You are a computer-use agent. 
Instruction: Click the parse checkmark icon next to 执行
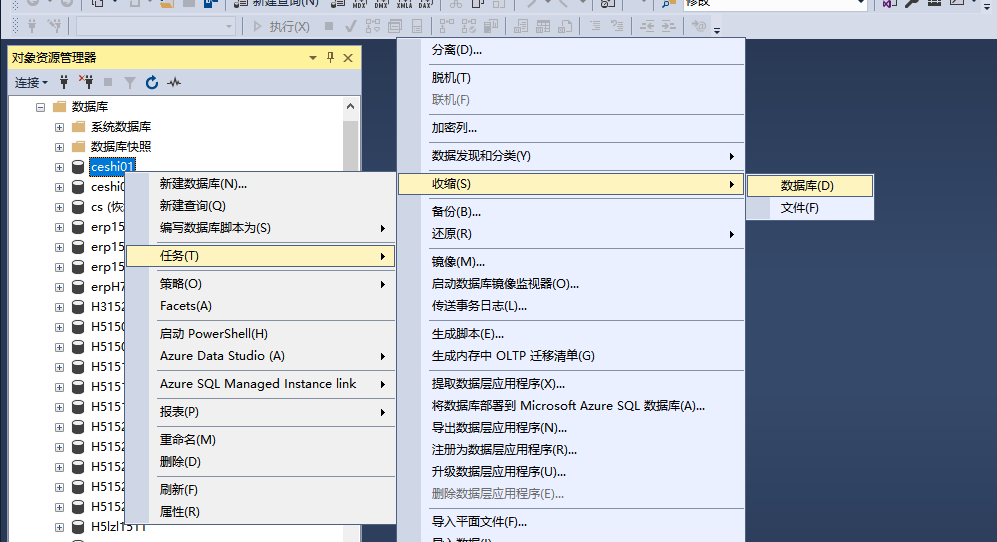click(x=351, y=26)
